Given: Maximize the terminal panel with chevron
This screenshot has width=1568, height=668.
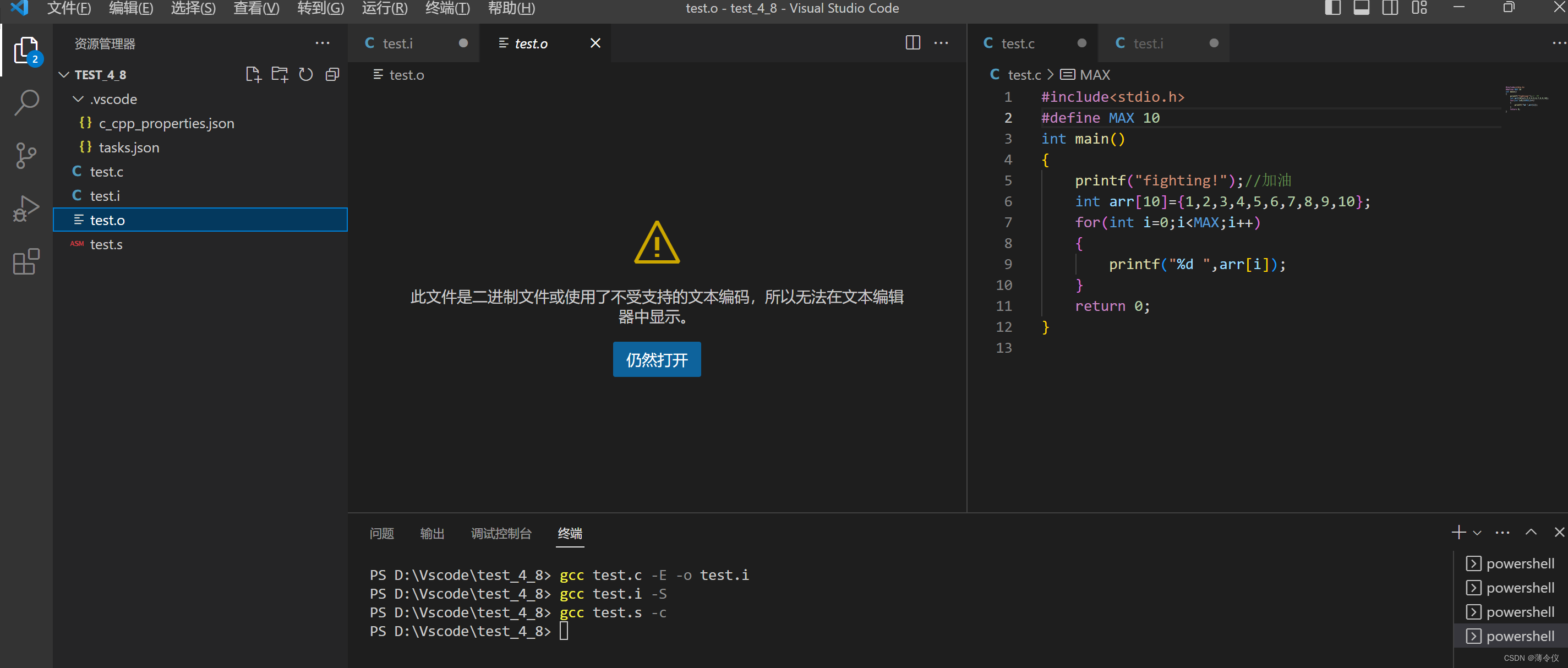Looking at the screenshot, I should click(x=1531, y=532).
